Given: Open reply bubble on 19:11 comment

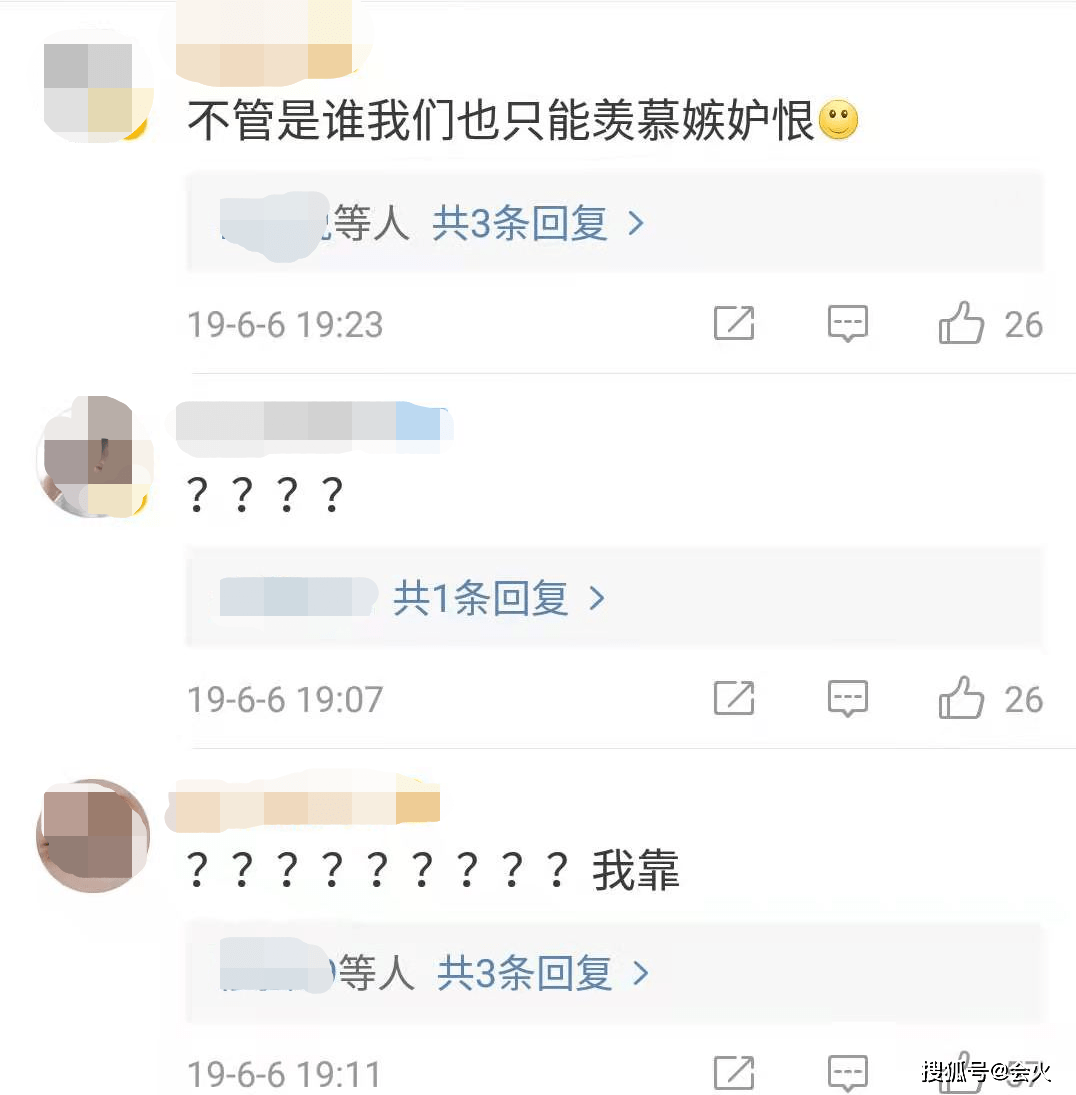Looking at the screenshot, I should [x=848, y=1073].
